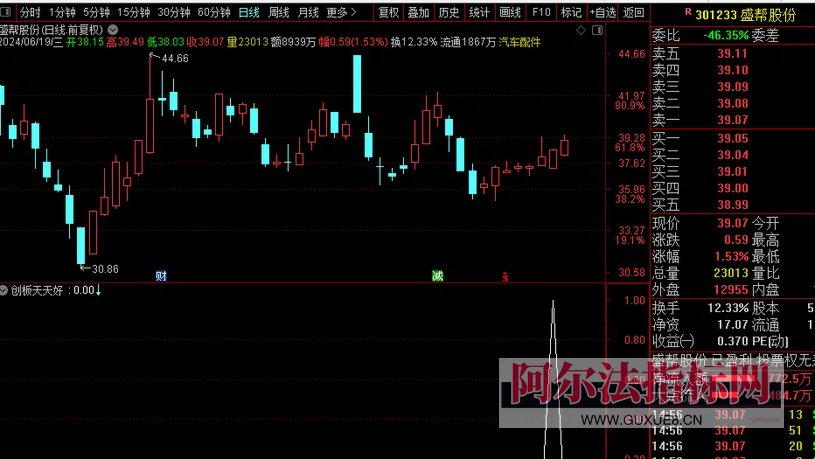This screenshot has width=815, height=459.
Task: Click the 收益 value 0.370
Action: [x=732, y=342]
